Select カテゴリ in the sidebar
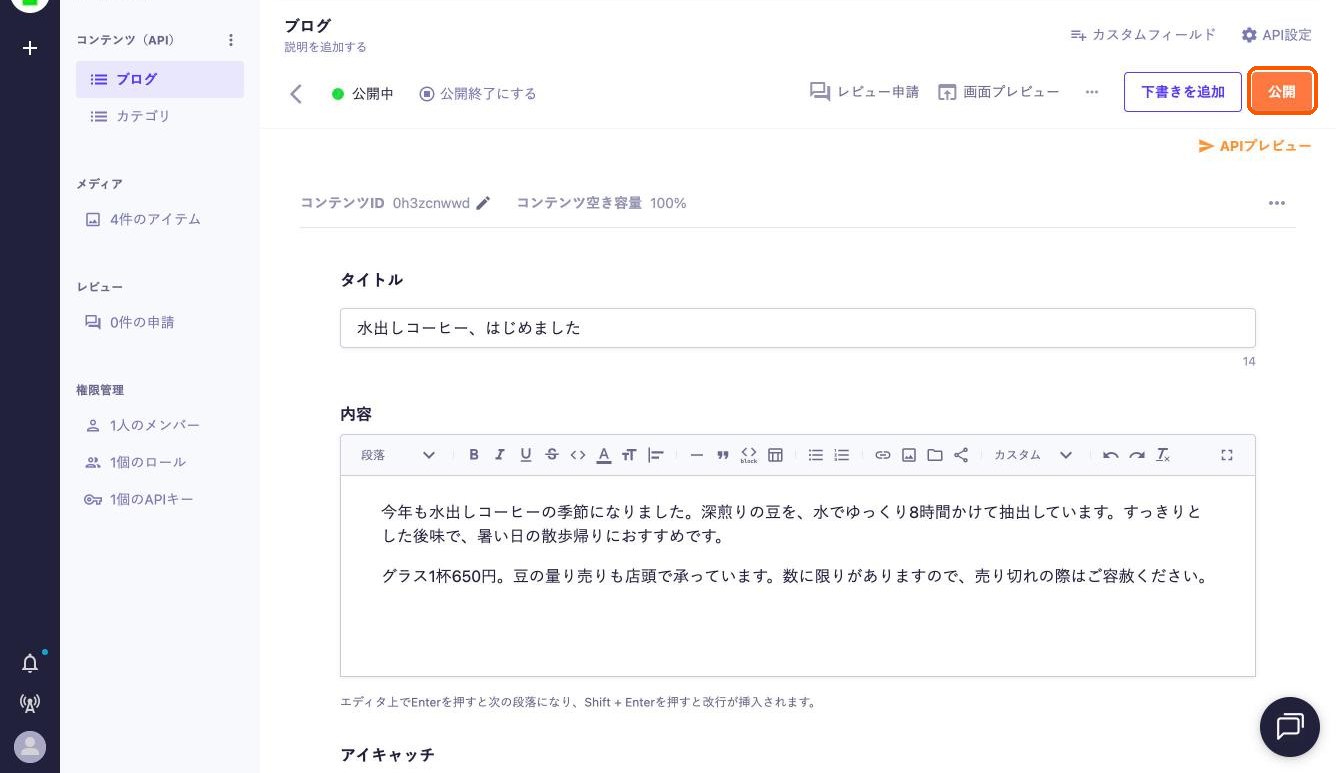This screenshot has width=1336, height=773. pyautogui.click(x=160, y=116)
